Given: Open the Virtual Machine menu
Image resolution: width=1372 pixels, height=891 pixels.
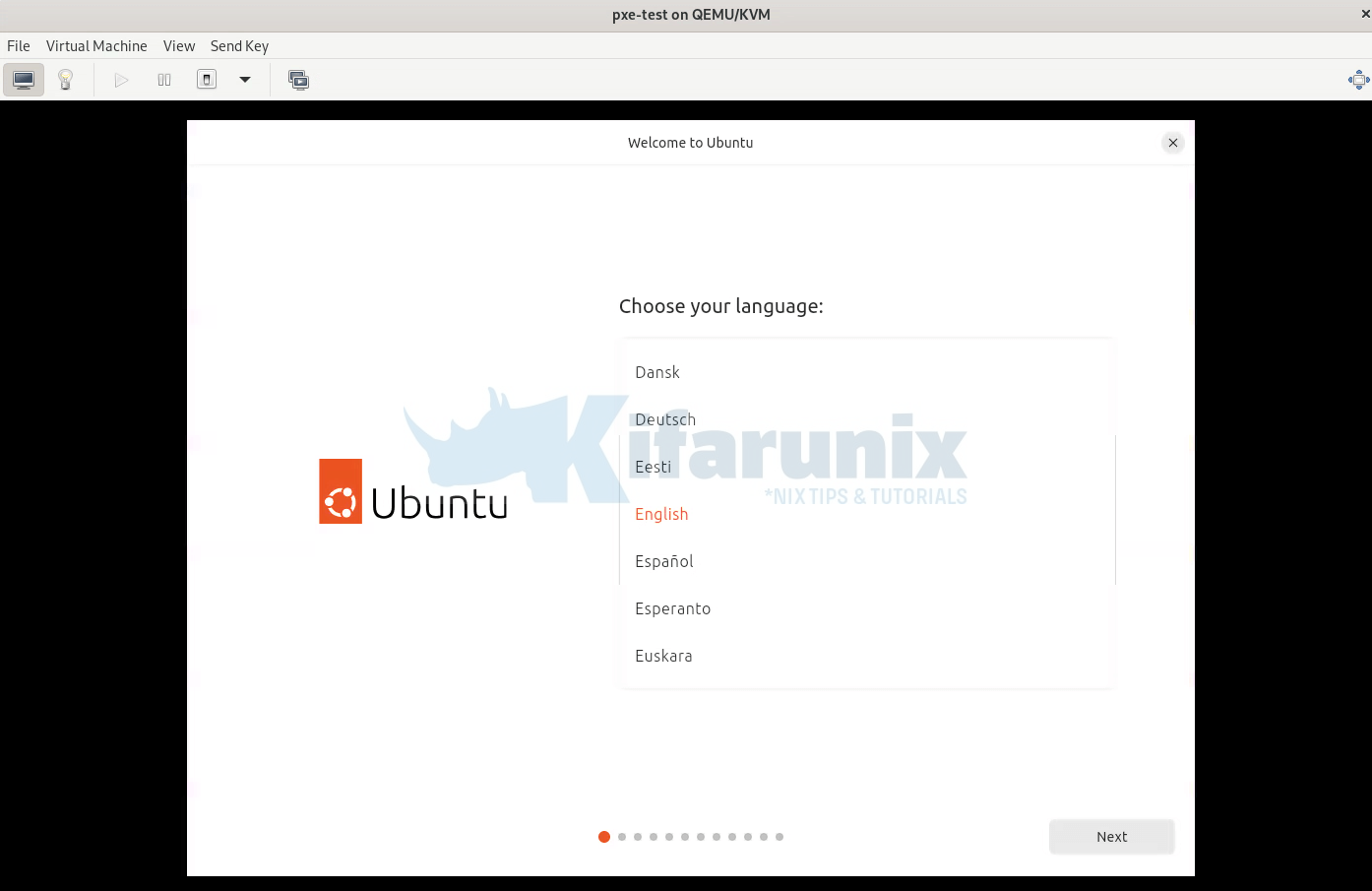Looking at the screenshot, I should pyautogui.click(x=96, y=46).
